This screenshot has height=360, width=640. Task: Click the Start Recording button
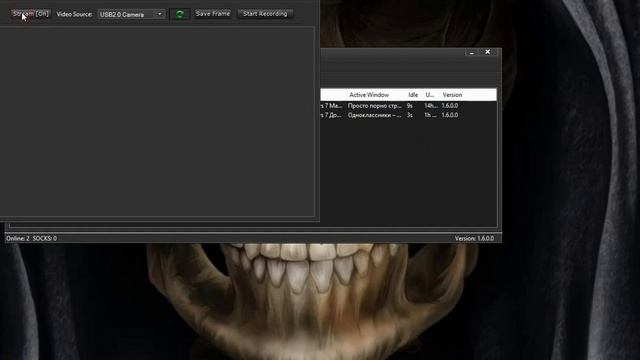pyautogui.click(x=265, y=14)
